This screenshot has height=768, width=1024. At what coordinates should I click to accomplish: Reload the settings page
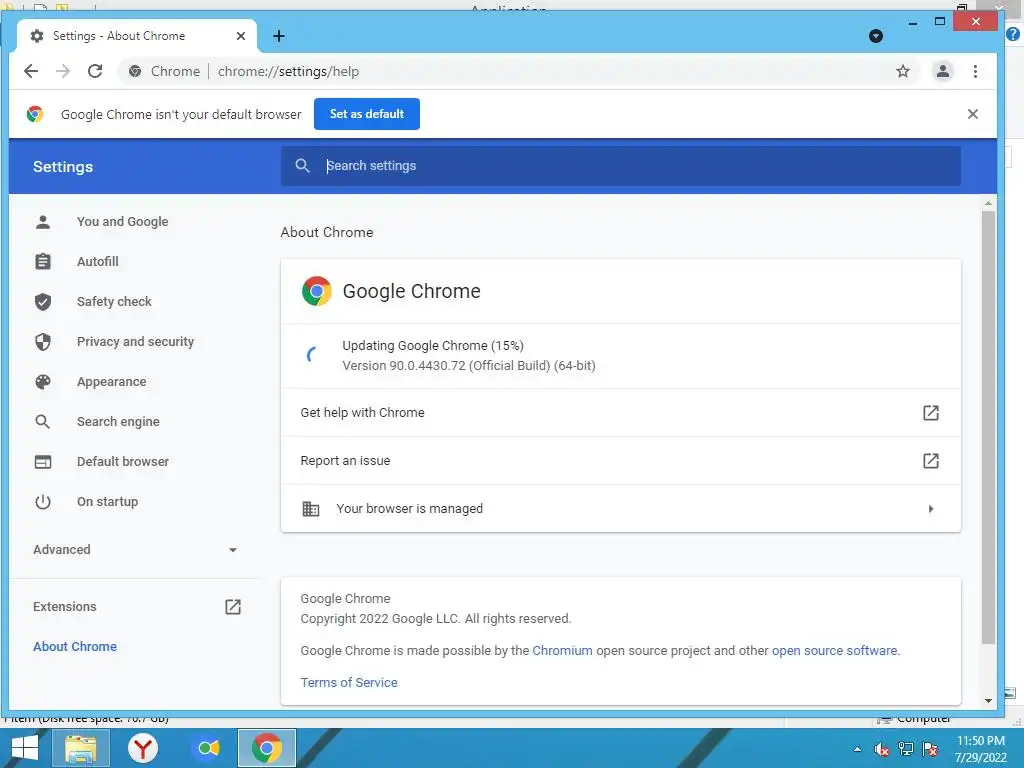click(x=95, y=71)
